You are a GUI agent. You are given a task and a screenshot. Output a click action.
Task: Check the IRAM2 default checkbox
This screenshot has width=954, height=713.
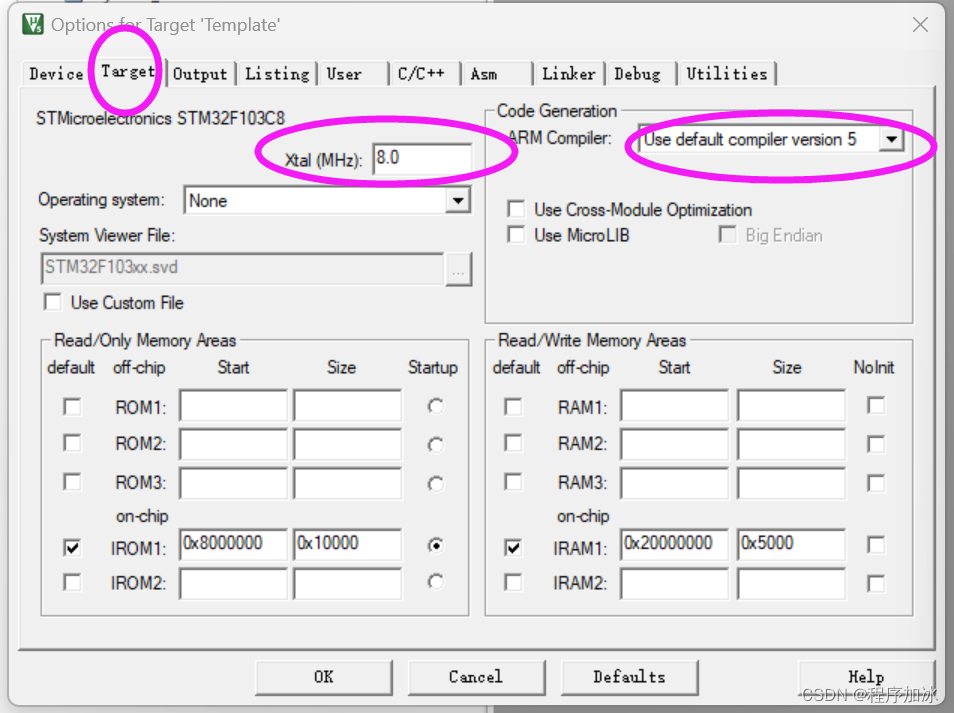(513, 582)
